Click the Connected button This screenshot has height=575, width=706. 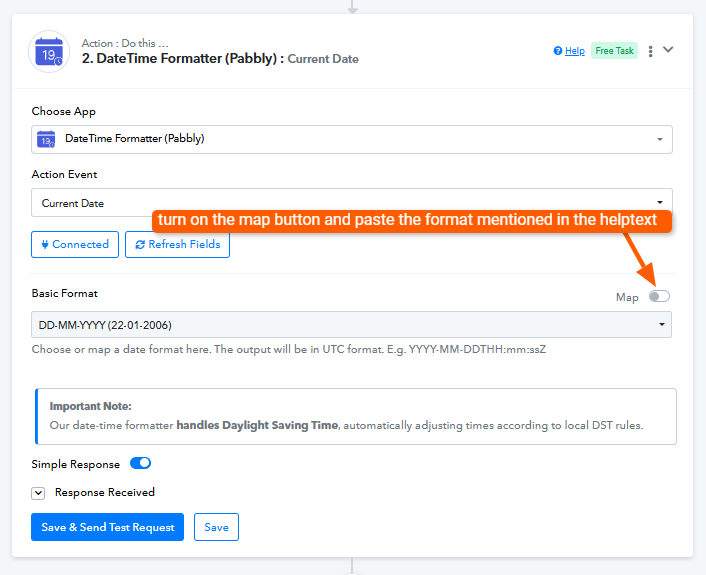[75, 245]
